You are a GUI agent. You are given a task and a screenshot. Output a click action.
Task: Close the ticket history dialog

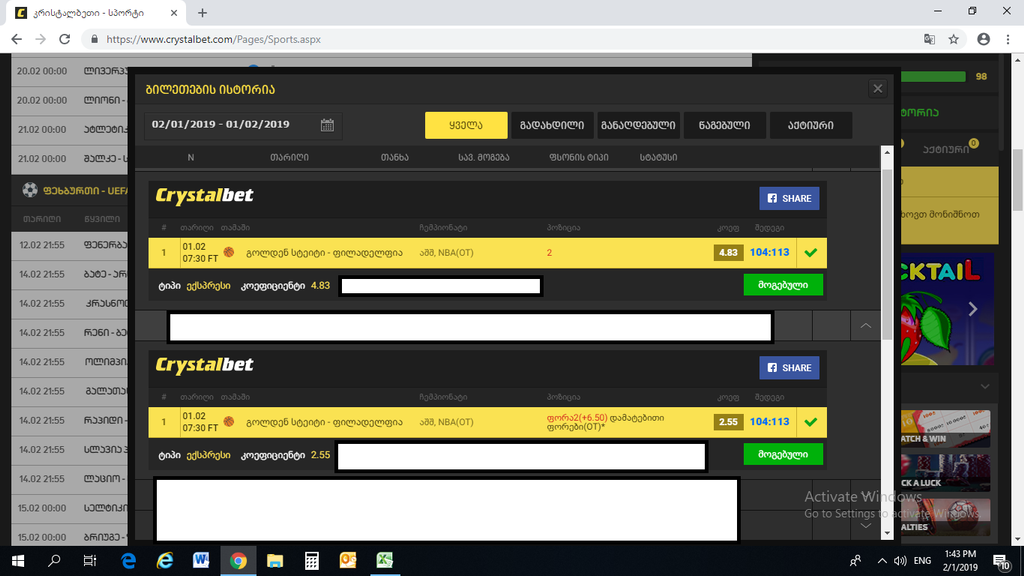point(878,89)
